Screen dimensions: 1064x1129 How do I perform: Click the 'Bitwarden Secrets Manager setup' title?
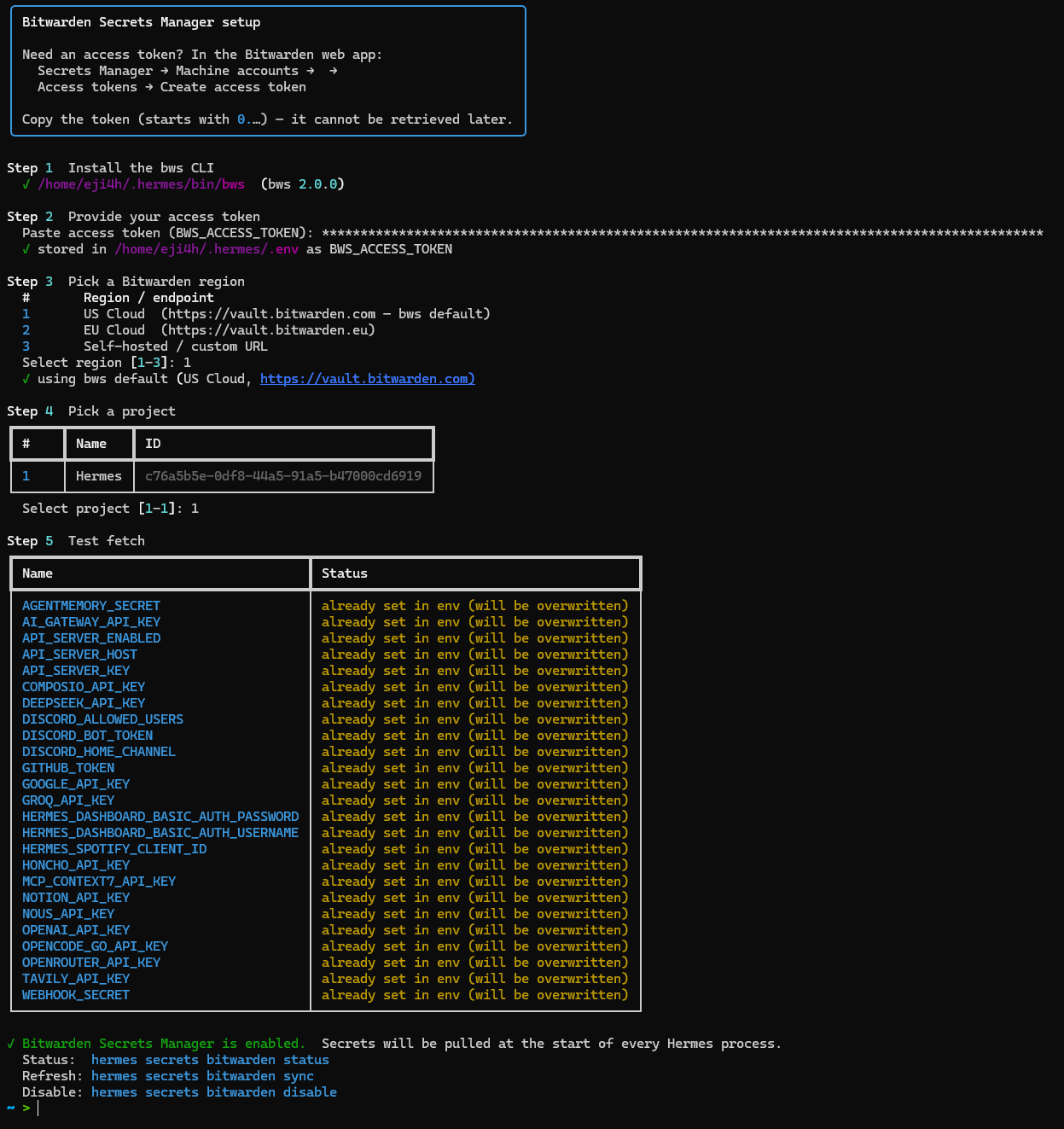142,22
